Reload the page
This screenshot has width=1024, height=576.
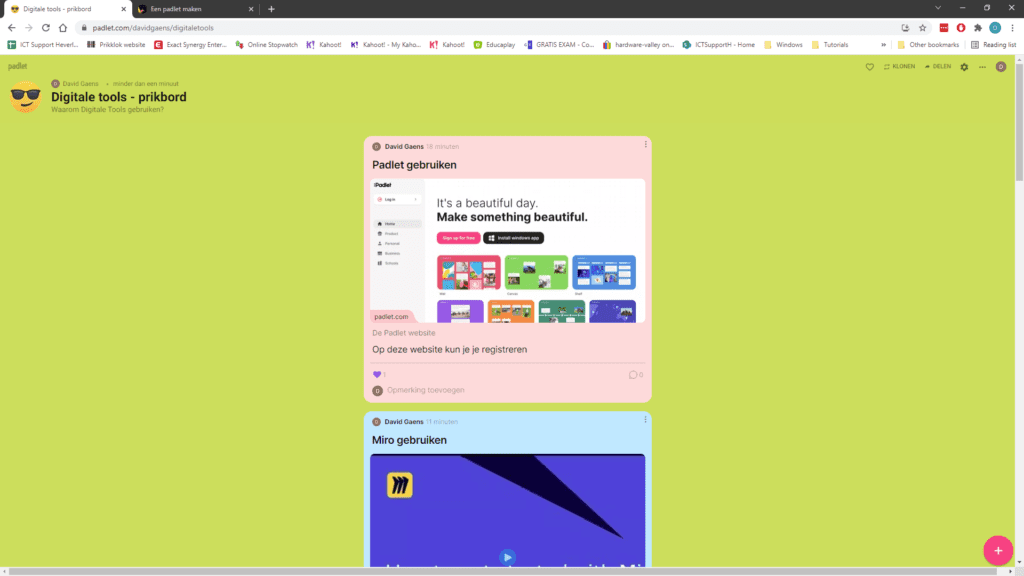(46, 27)
